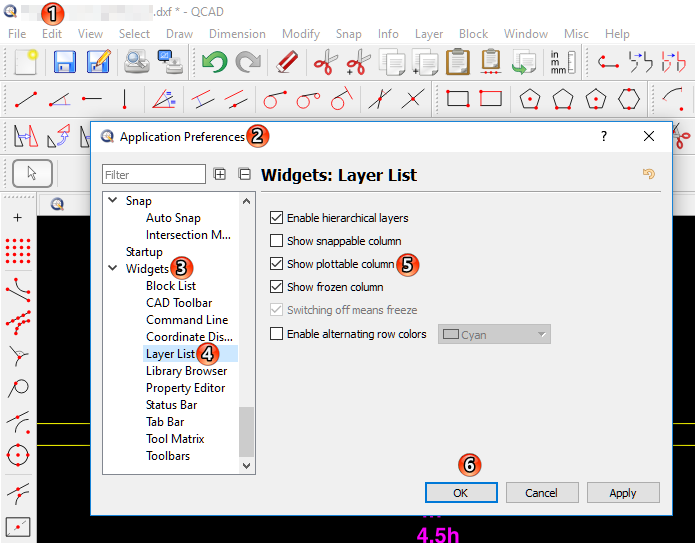Click the OK button
This screenshot has height=543, width=695.
coord(461,493)
